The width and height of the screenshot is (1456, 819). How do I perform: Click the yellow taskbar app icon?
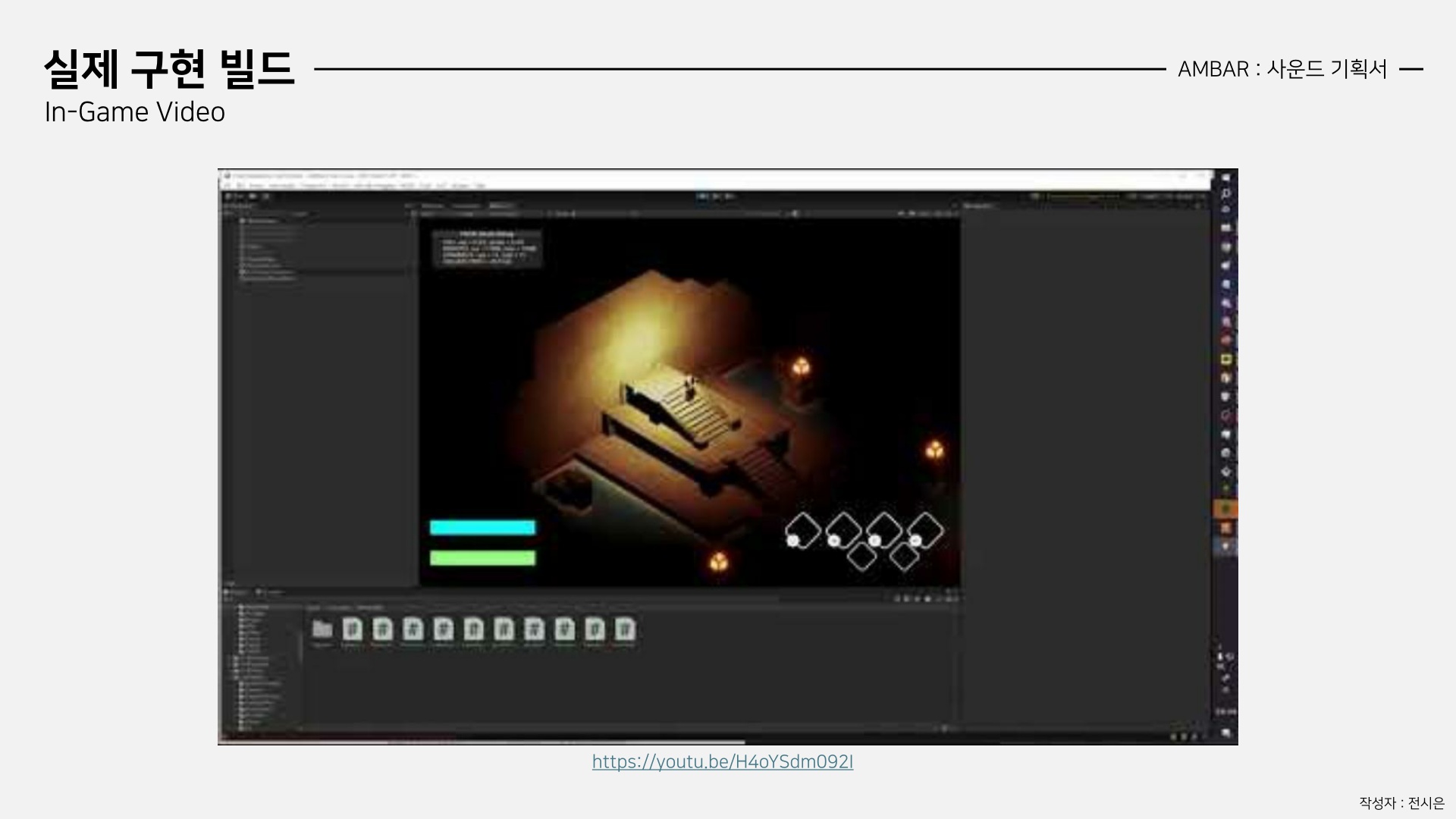pos(1225,359)
